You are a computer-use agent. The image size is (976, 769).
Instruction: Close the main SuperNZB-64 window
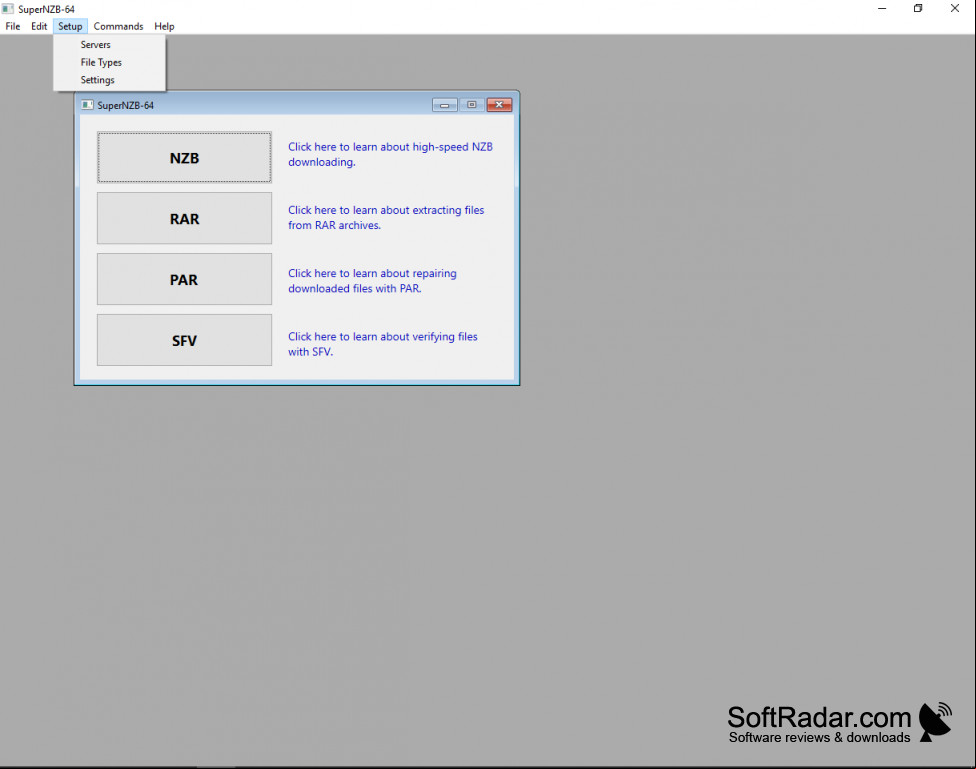click(x=955, y=9)
